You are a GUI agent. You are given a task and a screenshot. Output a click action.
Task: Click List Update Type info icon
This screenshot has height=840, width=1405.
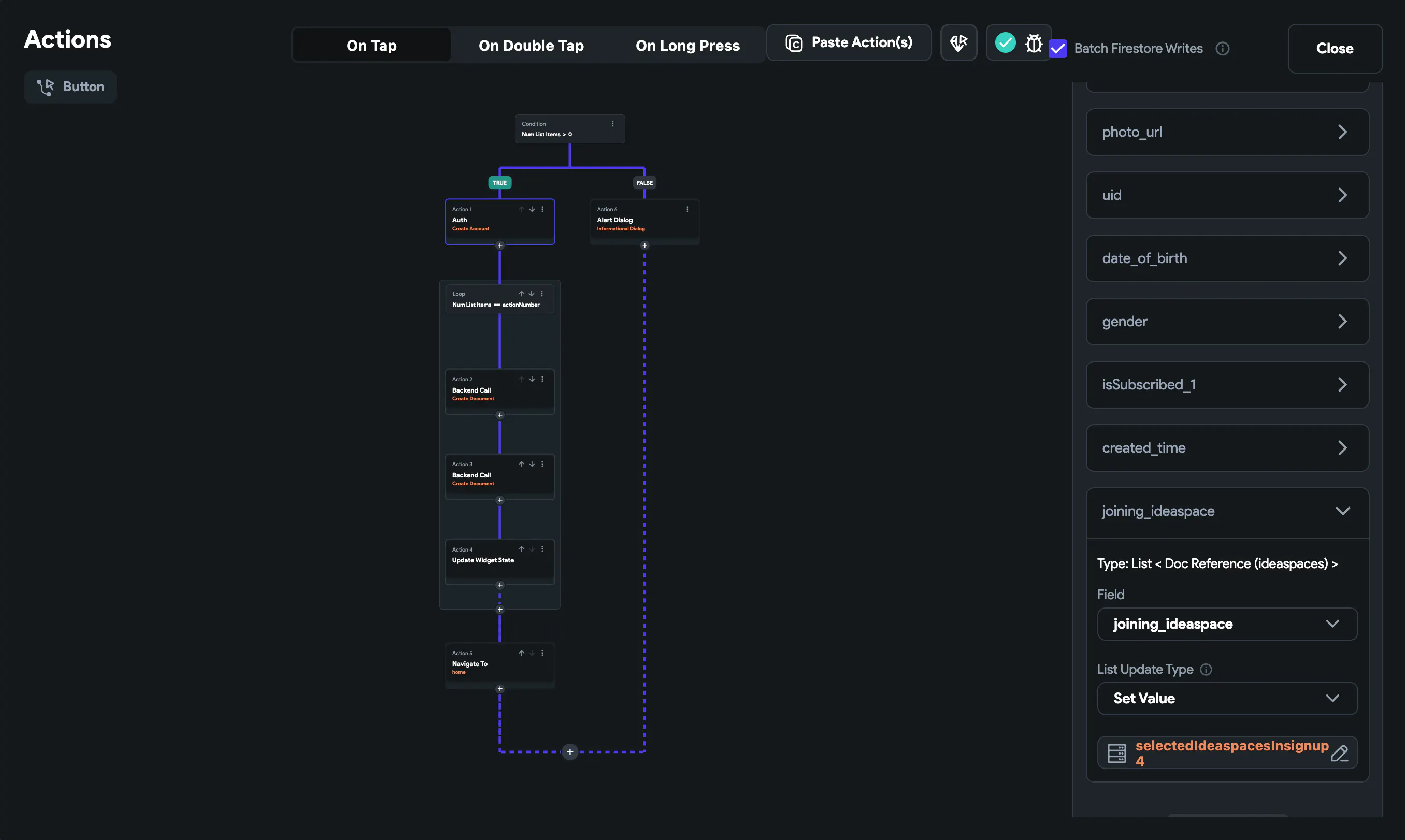[x=1206, y=670]
